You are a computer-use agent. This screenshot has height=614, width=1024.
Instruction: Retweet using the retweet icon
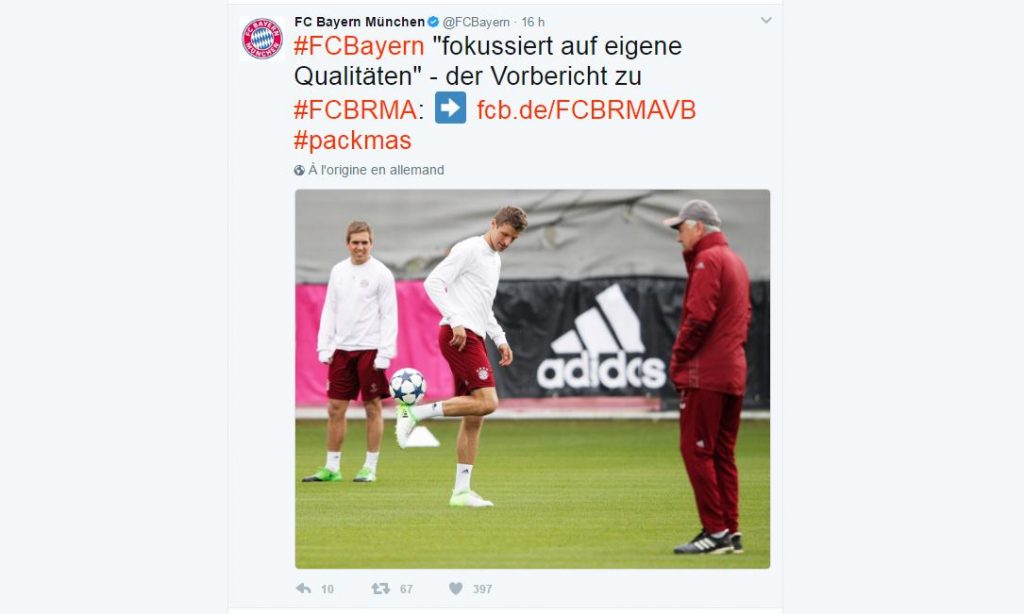click(380, 589)
